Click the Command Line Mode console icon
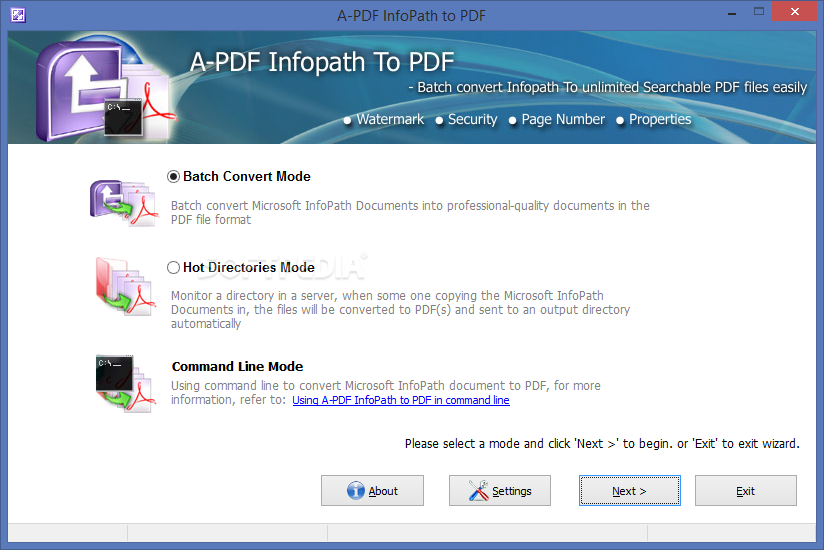The image size is (824, 550). 126,383
